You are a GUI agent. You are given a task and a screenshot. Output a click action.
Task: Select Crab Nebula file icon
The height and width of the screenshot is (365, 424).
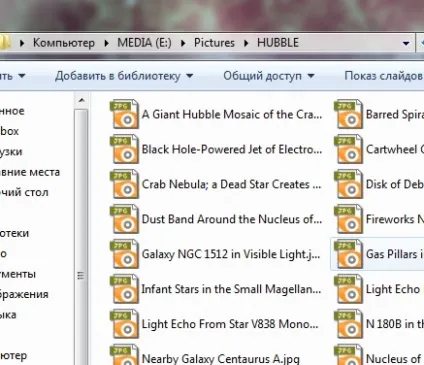124,184
